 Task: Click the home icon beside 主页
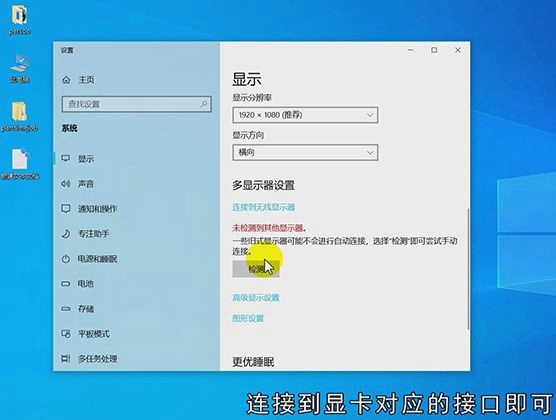click(66, 80)
